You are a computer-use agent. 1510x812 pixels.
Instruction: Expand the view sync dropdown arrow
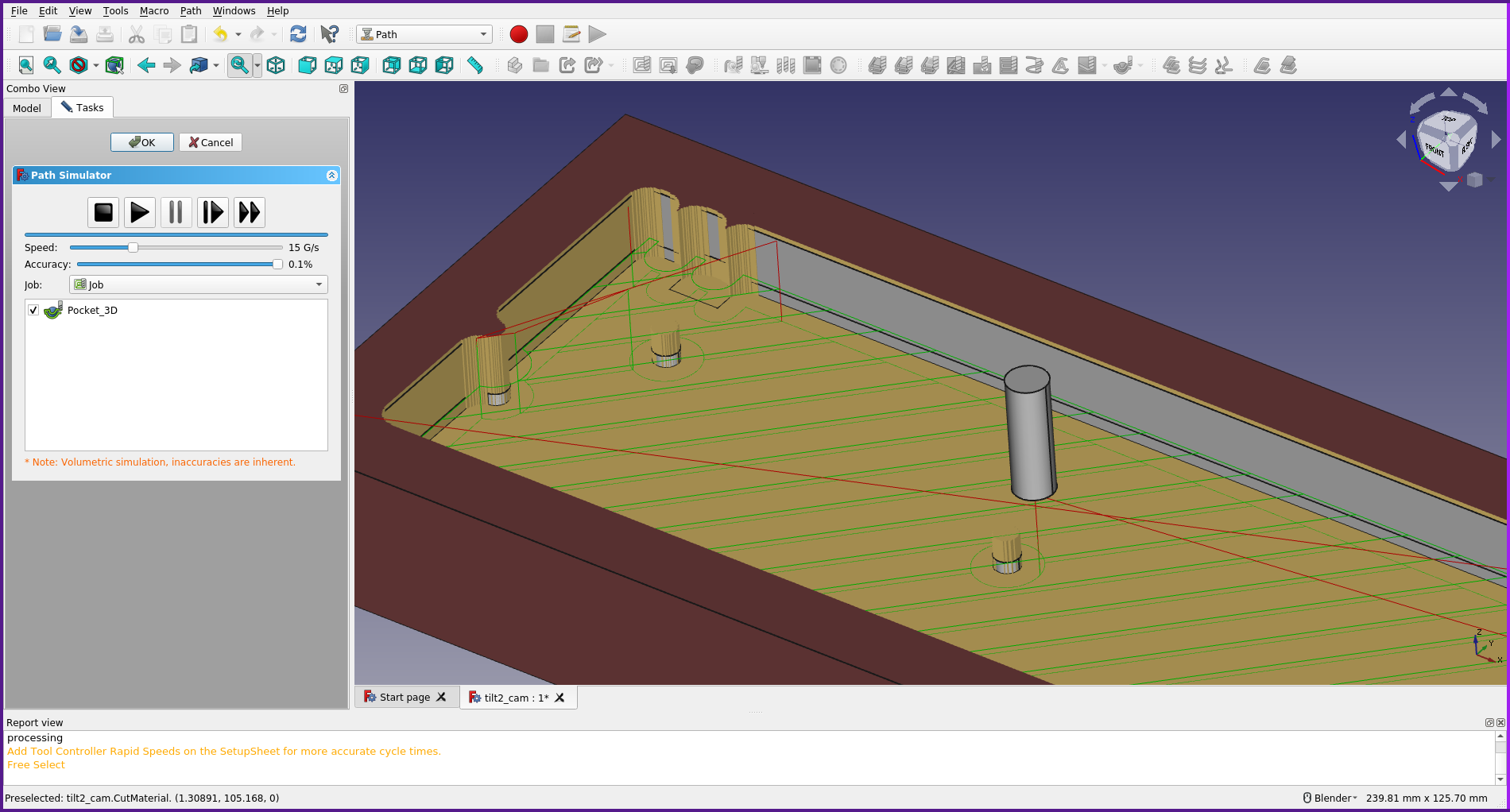click(x=257, y=65)
